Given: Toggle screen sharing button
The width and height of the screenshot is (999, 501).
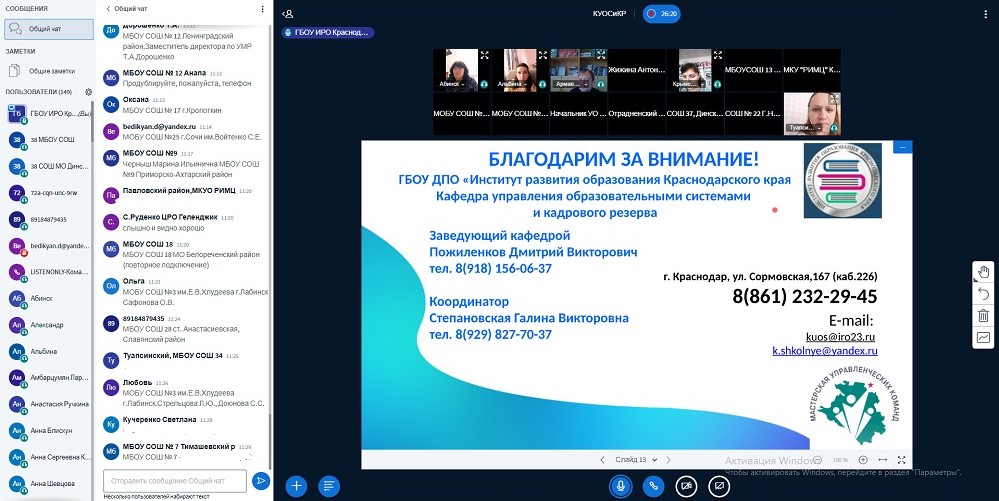Looking at the screenshot, I should point(718,485).
